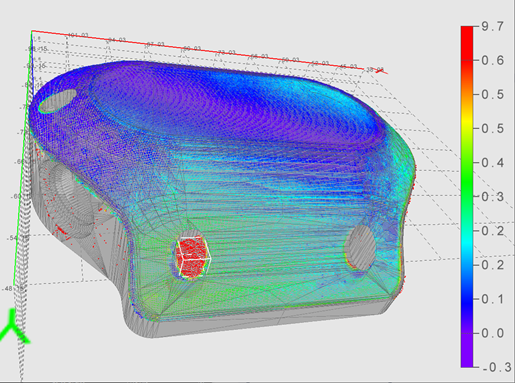Click the green axis trihedron icon
Viewport: 515px width, 383px height.
pos(13,326)
